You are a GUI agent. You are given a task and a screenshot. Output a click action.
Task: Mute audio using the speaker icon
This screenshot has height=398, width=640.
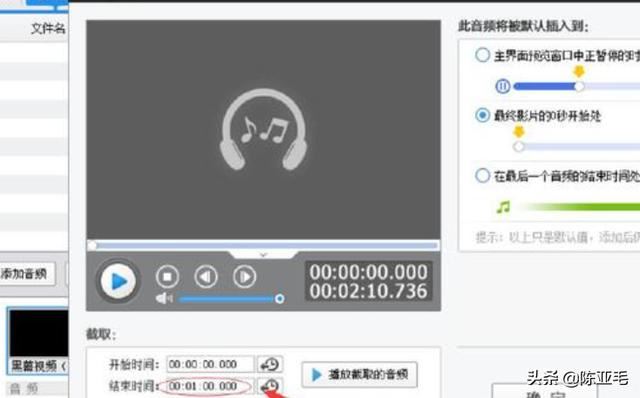pyautogui.click(x=164, y=298)
